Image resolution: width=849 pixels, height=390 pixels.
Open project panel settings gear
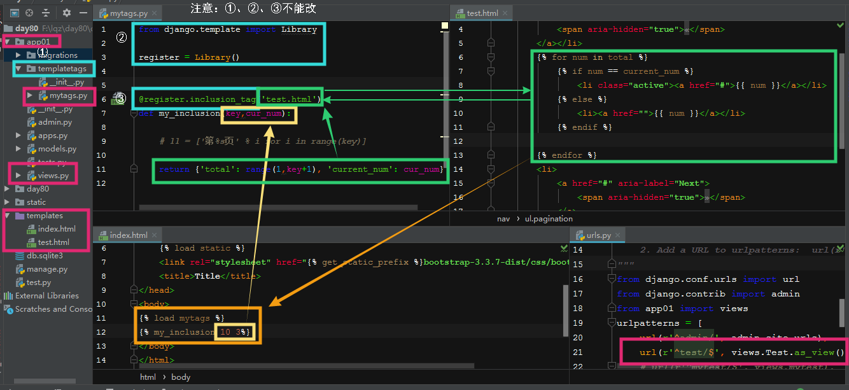[x=67, y=12]
